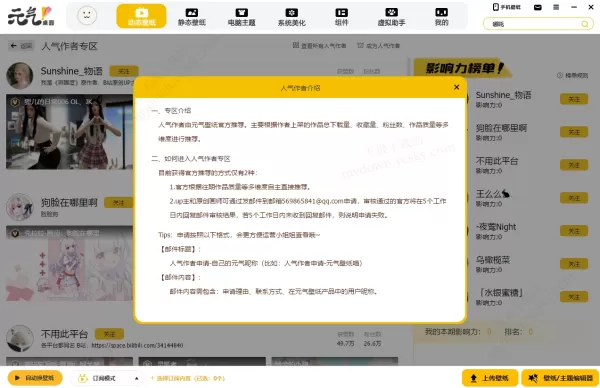
Task: Follow -夜莺Night in the ranking list
Action: pos(574,231)
